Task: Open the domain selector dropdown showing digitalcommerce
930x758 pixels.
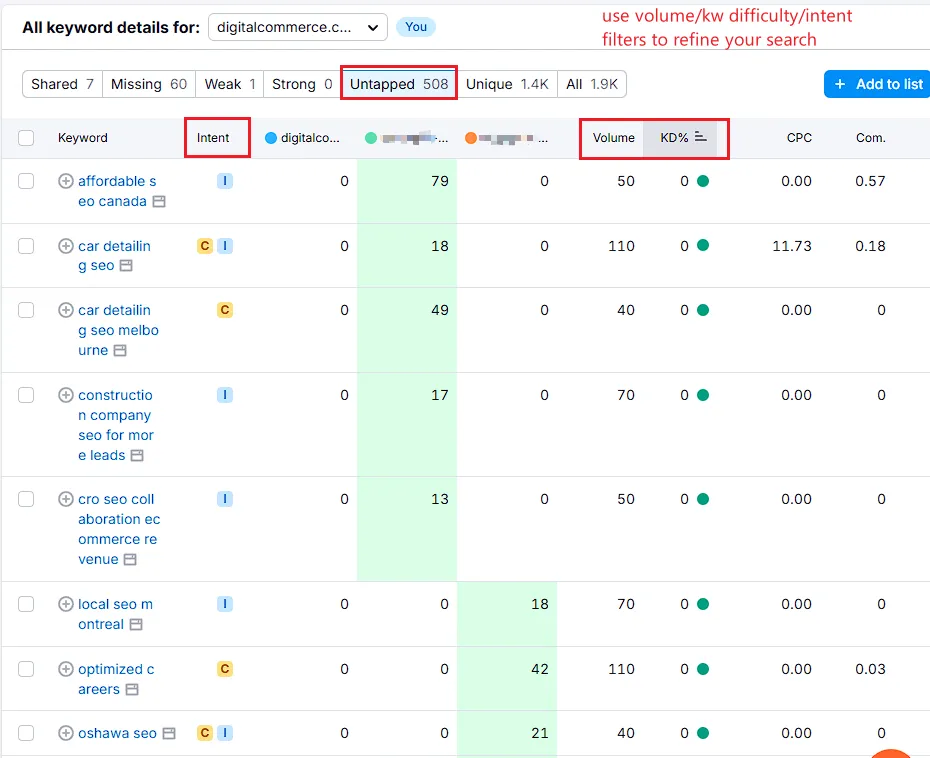Action: [x=297, y=27]
